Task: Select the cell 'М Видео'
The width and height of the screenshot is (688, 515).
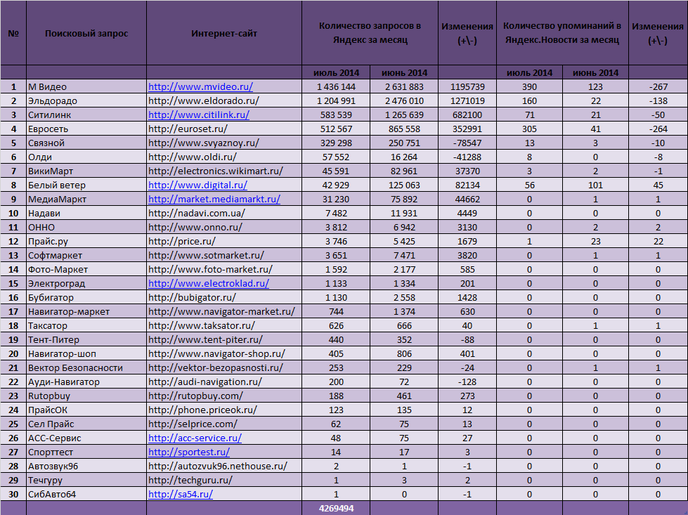Action: click(86, 87)
